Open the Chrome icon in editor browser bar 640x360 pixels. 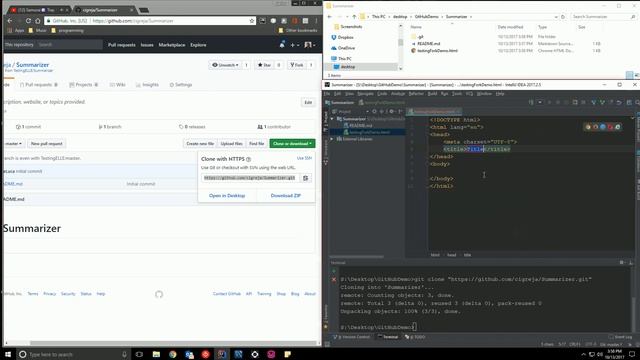pyautogui.click(x=588, y=127)
